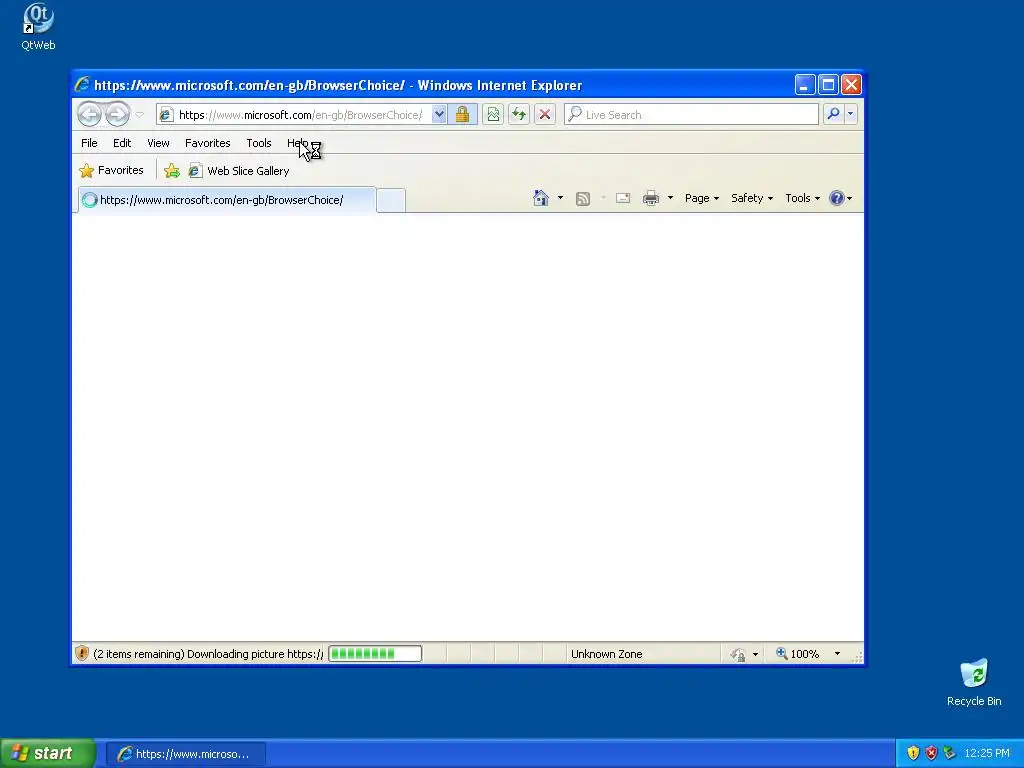Open the Edit menu

click(x=121, y=143)
